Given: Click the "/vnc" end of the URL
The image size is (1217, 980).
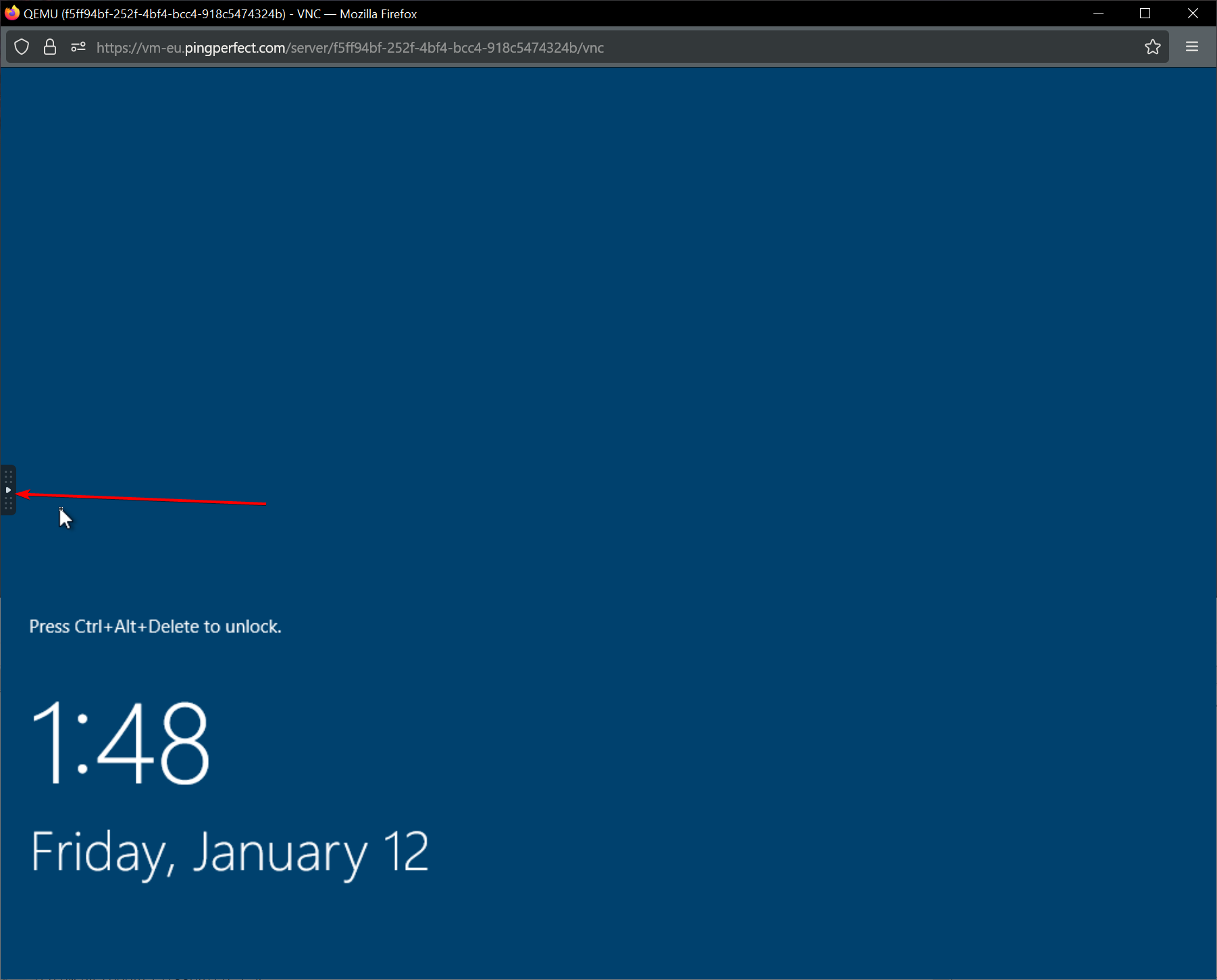Looking at the screenshot, I should coord(592,48).
